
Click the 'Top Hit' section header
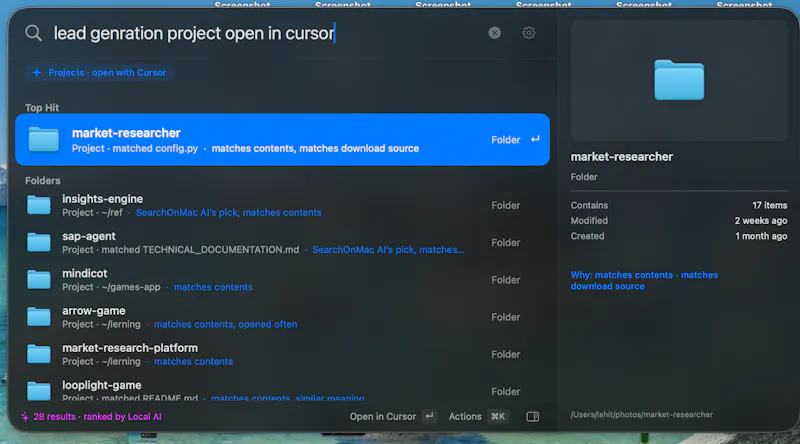[42, 108]
